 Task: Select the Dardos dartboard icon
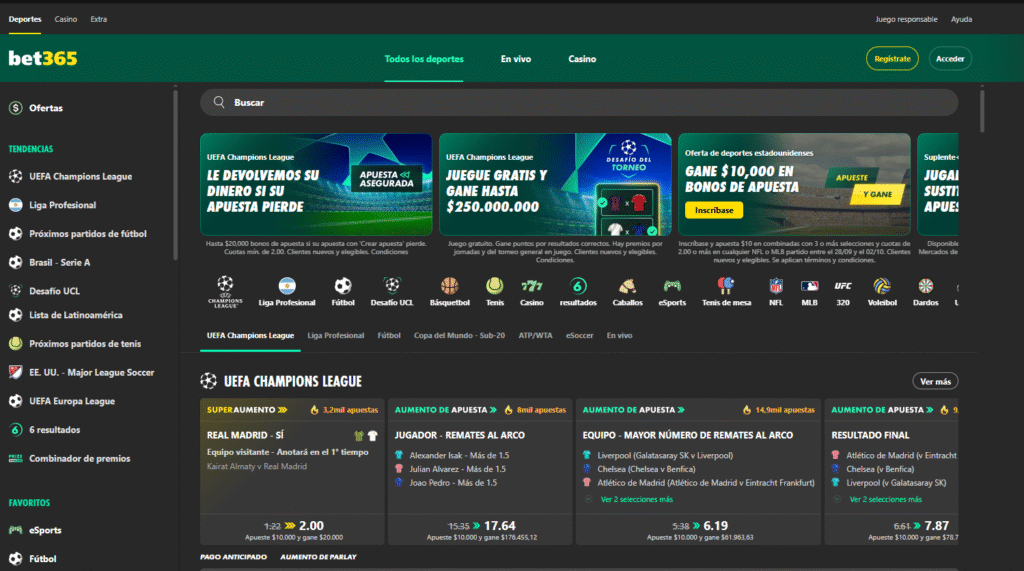pos(925,286)
